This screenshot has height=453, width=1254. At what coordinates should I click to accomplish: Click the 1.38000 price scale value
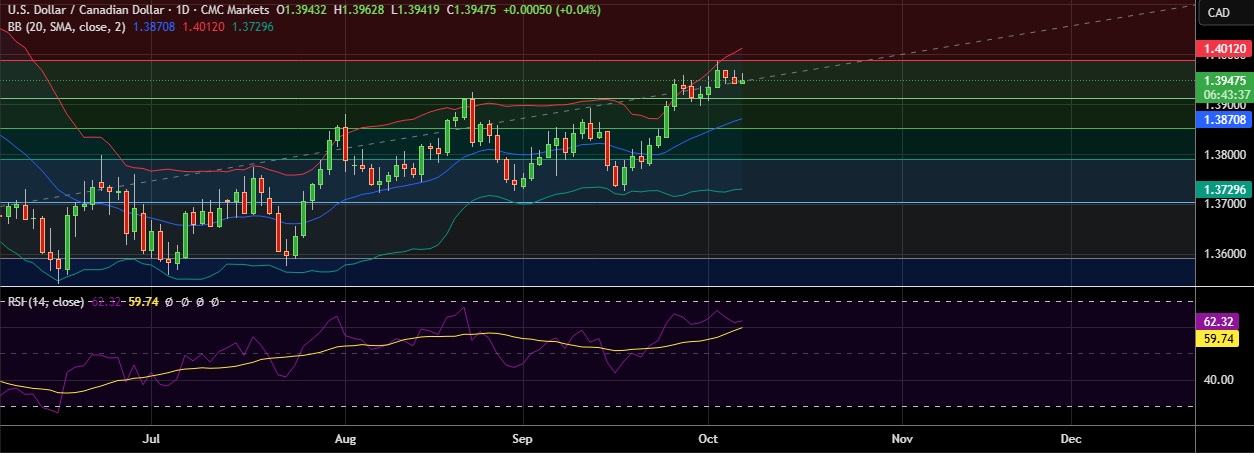(1223, 155)
